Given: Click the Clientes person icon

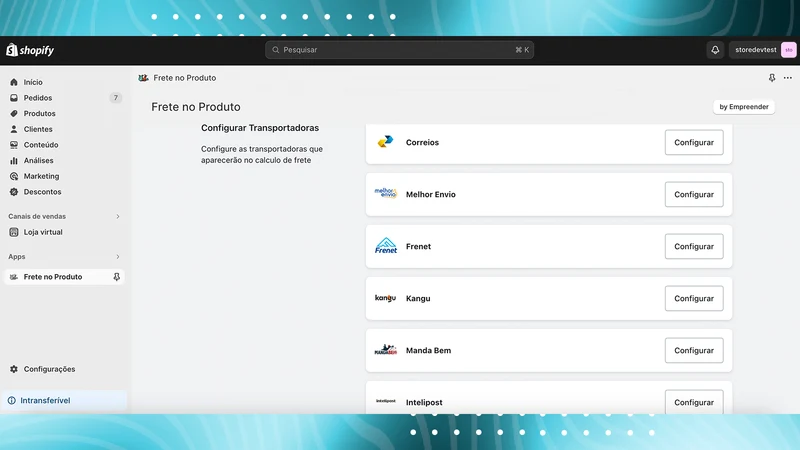Looking at the screenshot, I should [x=14, y=129].
